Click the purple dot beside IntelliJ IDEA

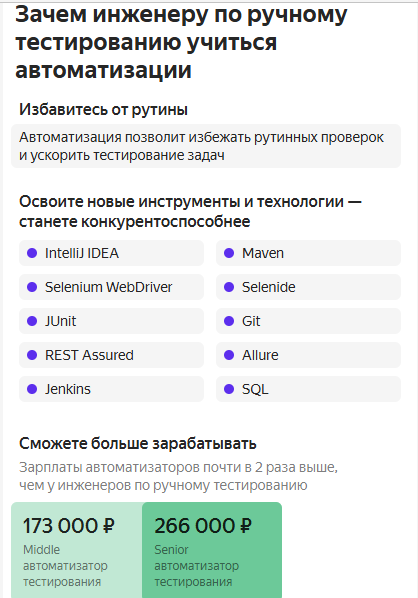pos(32,253)
